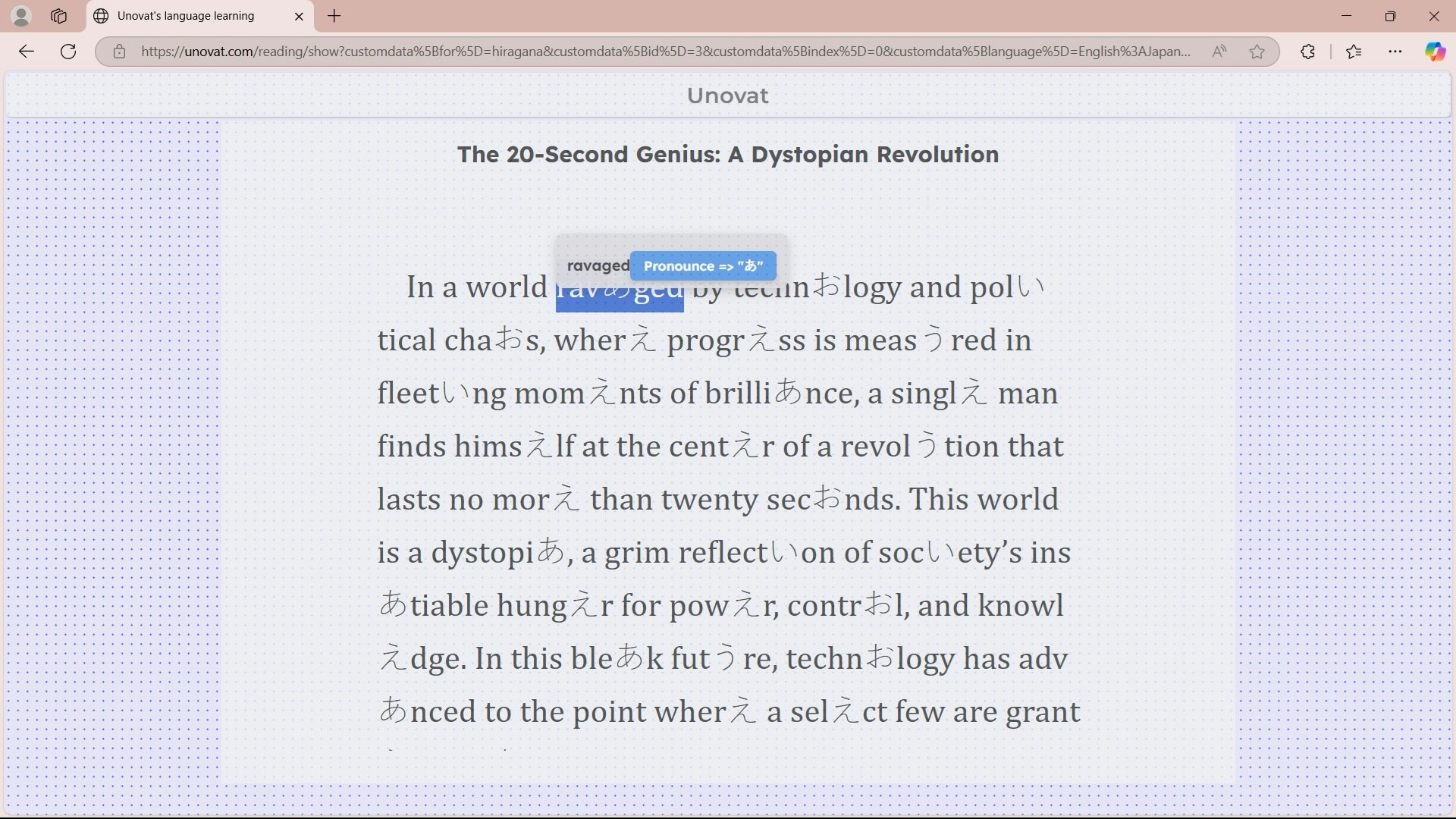Reload the page with the refresh icon
Screen dimensions: 1456x819
tap(68, 52)
